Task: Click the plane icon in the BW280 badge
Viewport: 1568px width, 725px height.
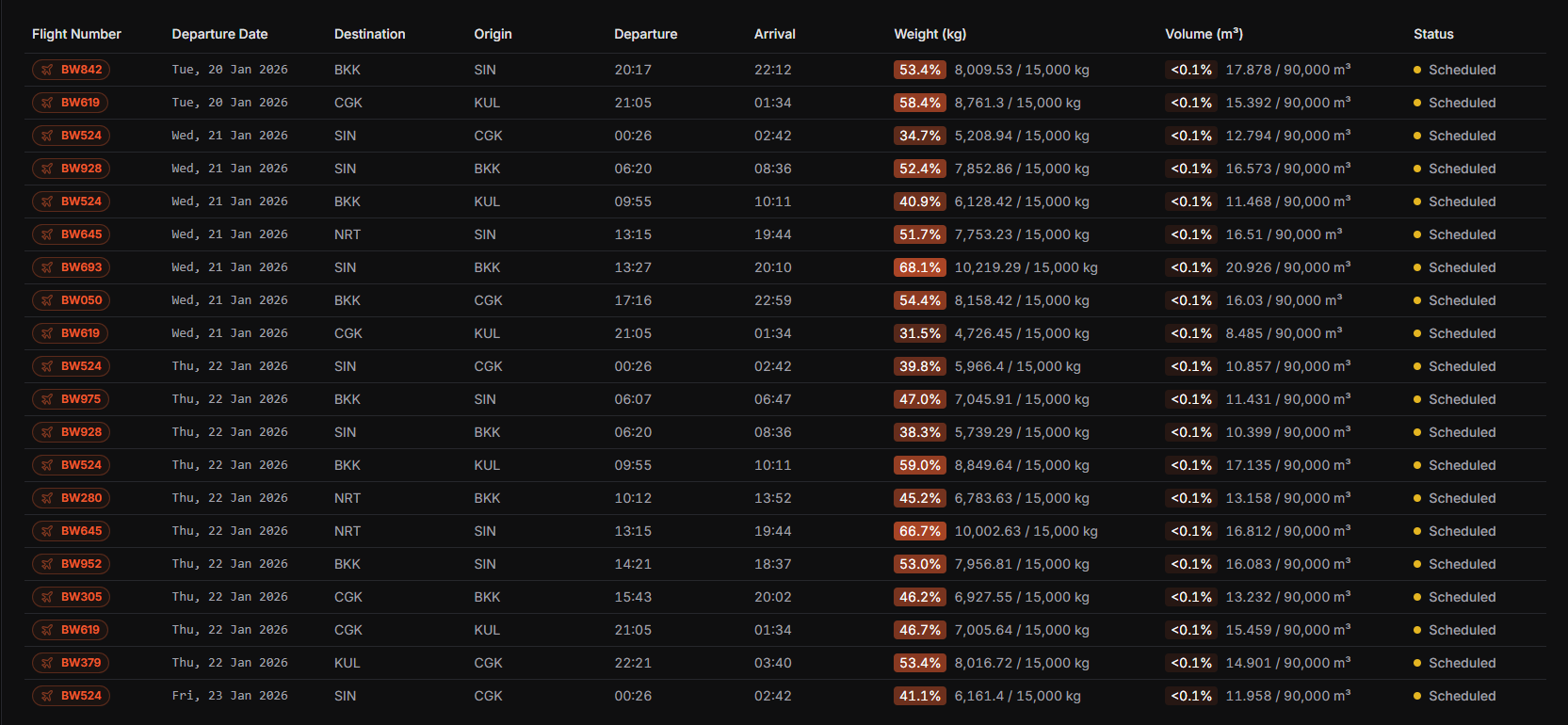Action: point(47,498)
